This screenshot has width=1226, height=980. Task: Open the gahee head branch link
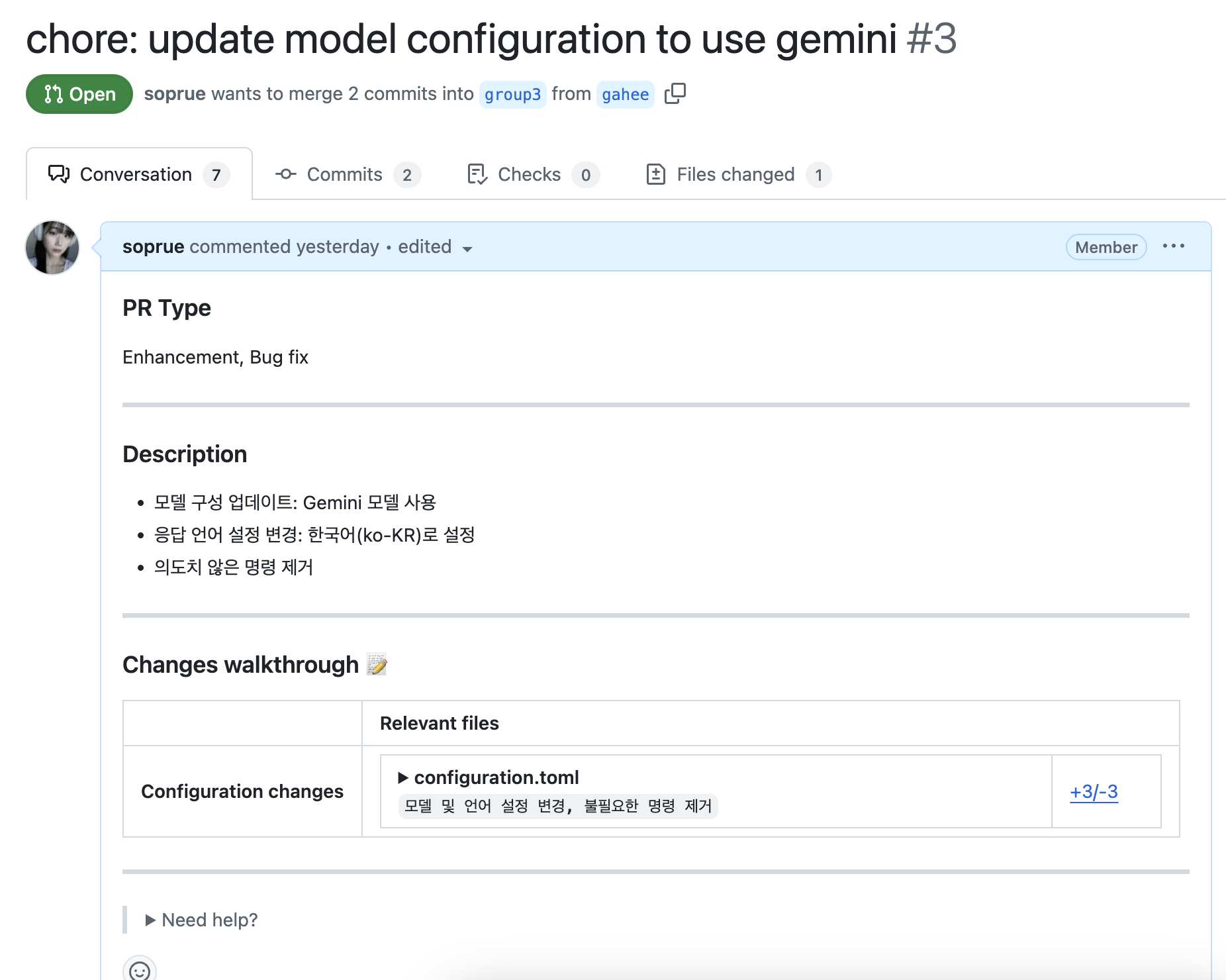click(x=625, y=95)
